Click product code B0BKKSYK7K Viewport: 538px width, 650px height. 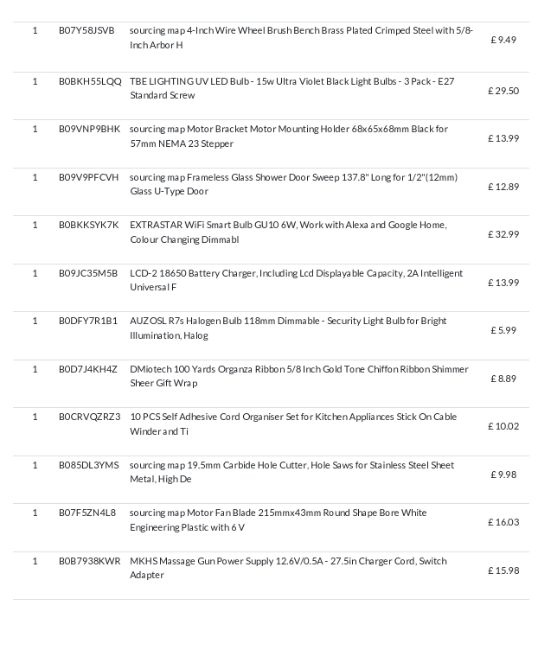[x=88, y=225]
